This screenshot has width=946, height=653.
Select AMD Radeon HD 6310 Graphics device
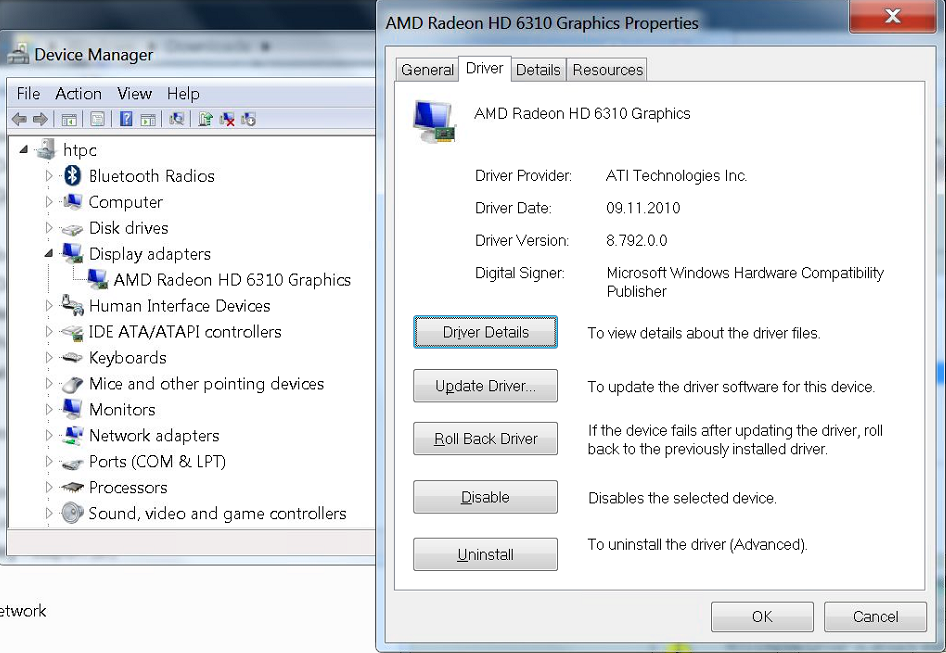click(232, 279)
